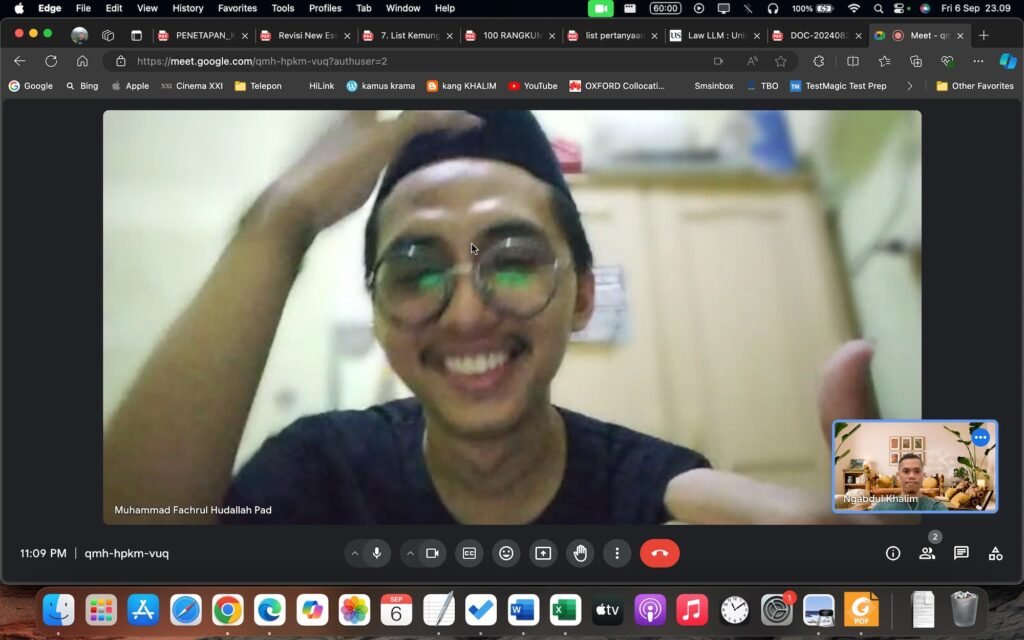The image size is (1024, 640).
Task: Open more options three-dot menu
Action: 617,553
